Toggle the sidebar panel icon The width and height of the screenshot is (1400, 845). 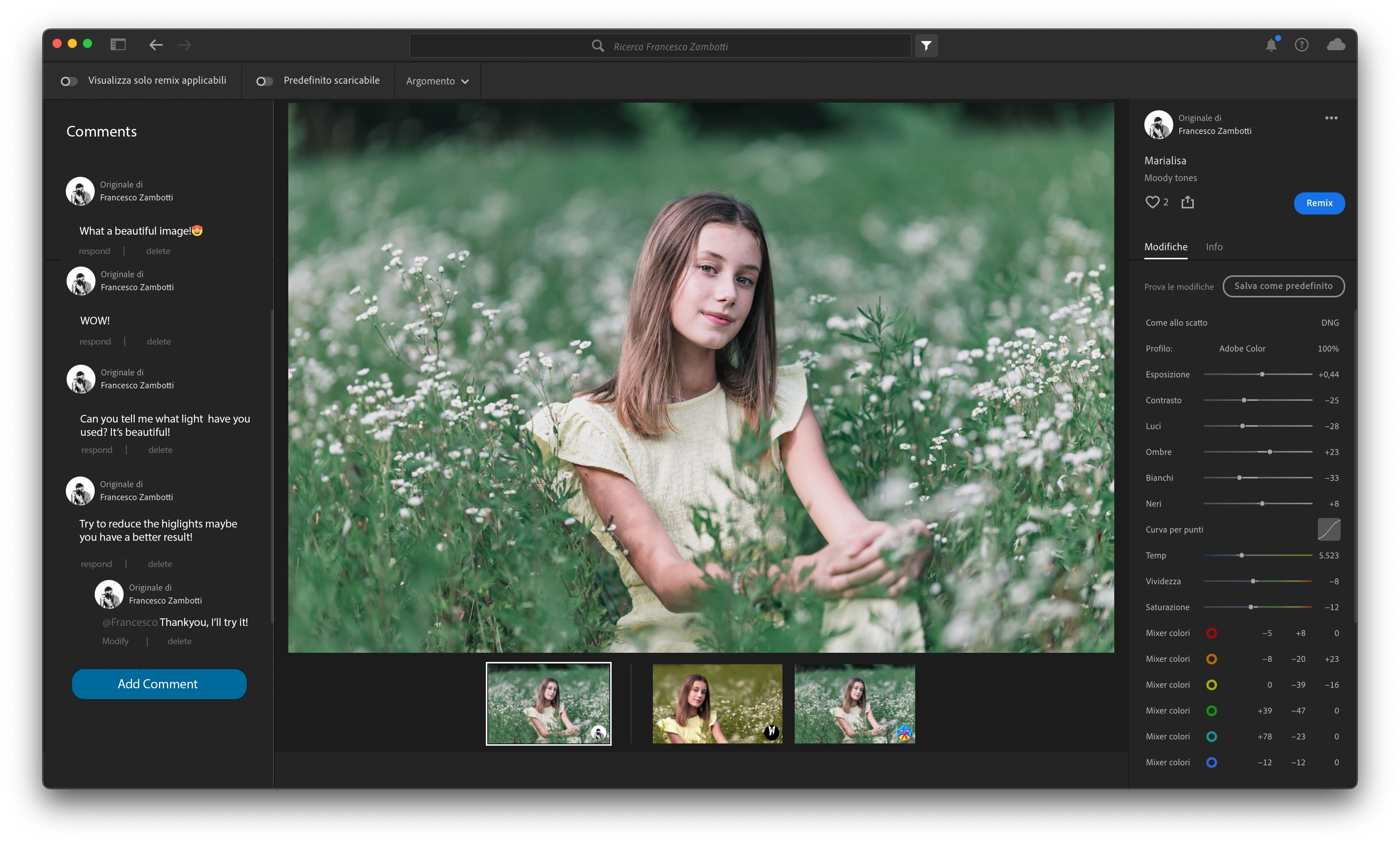pyautogui.click(x=118, y=44)
